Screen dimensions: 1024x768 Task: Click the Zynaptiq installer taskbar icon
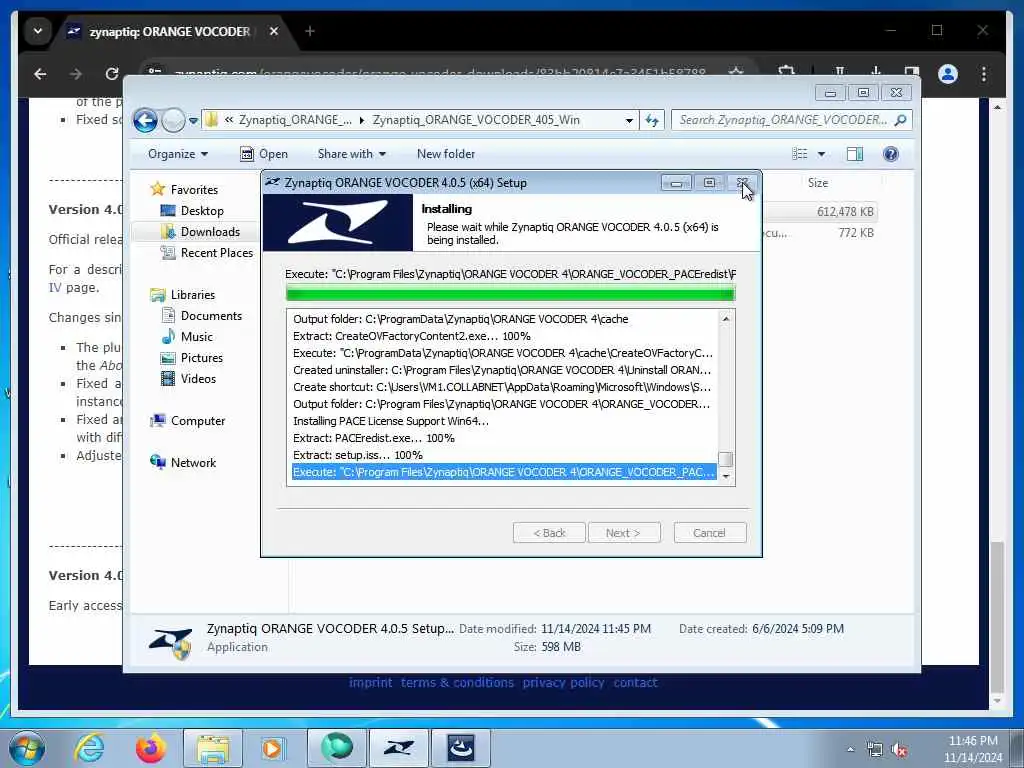[399, 748]
